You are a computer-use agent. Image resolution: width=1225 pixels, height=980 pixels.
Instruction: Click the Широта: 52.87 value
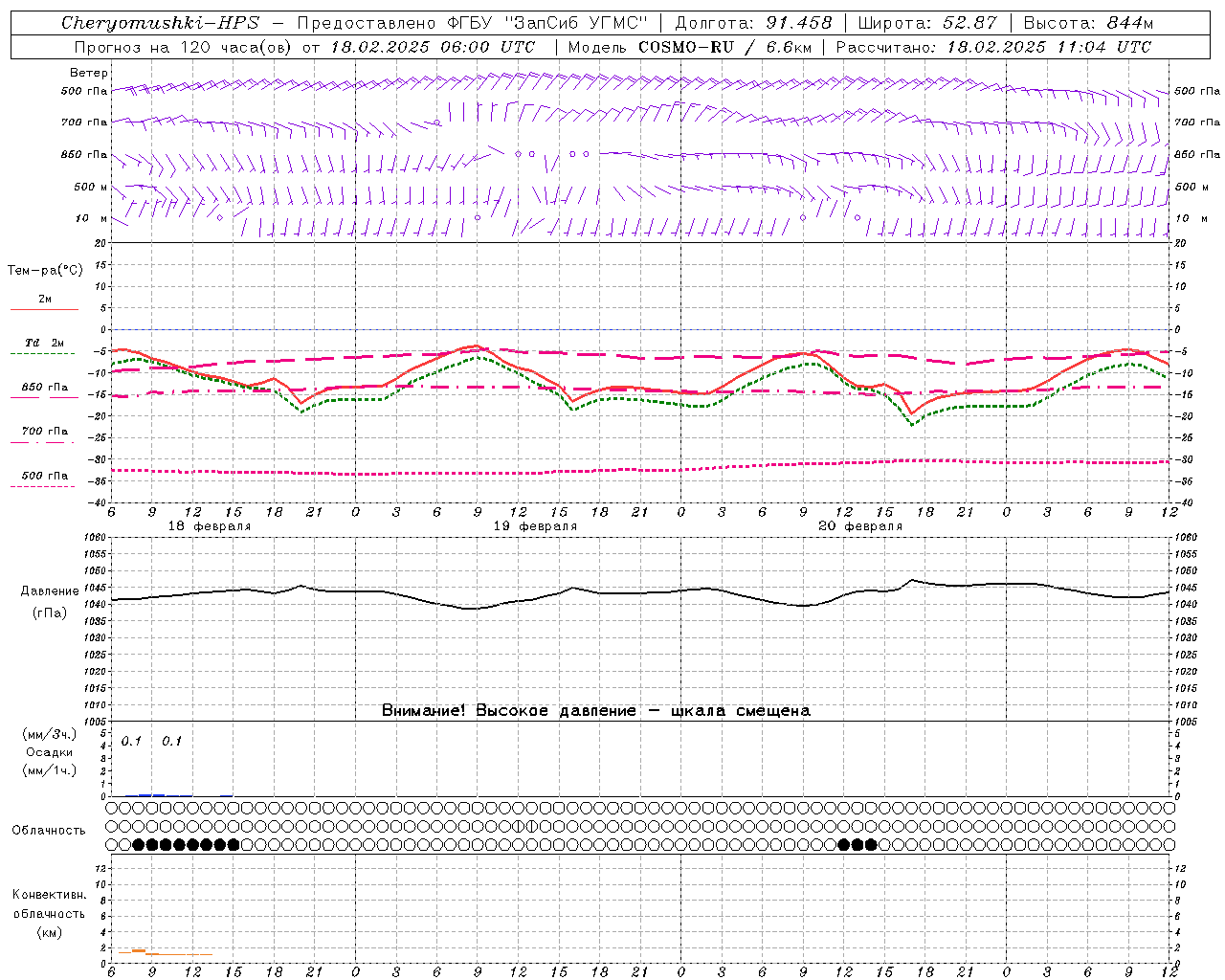point(927,23)
